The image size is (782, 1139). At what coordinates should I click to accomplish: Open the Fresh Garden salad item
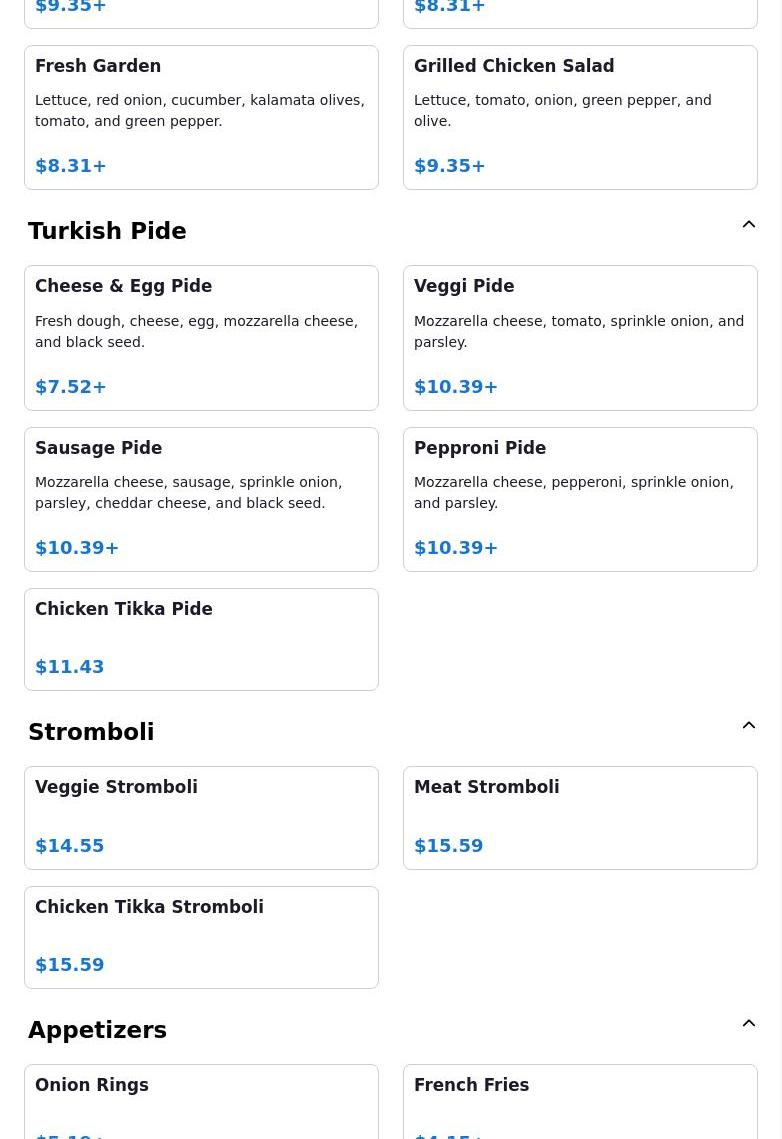(x=201, y=117)
